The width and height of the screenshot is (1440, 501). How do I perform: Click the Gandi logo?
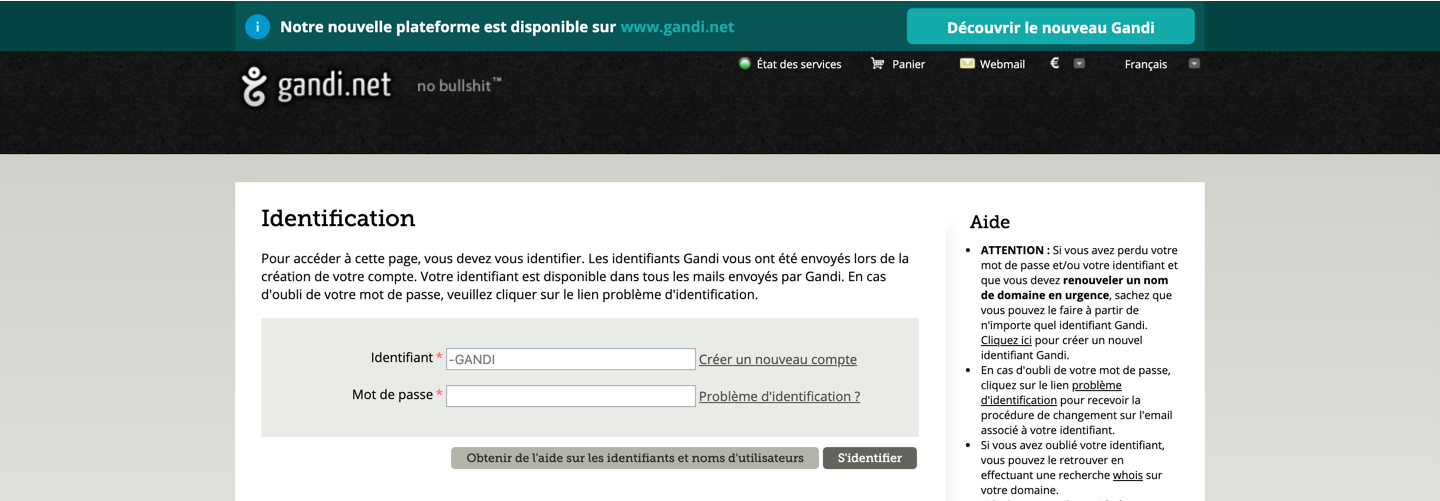316,86
